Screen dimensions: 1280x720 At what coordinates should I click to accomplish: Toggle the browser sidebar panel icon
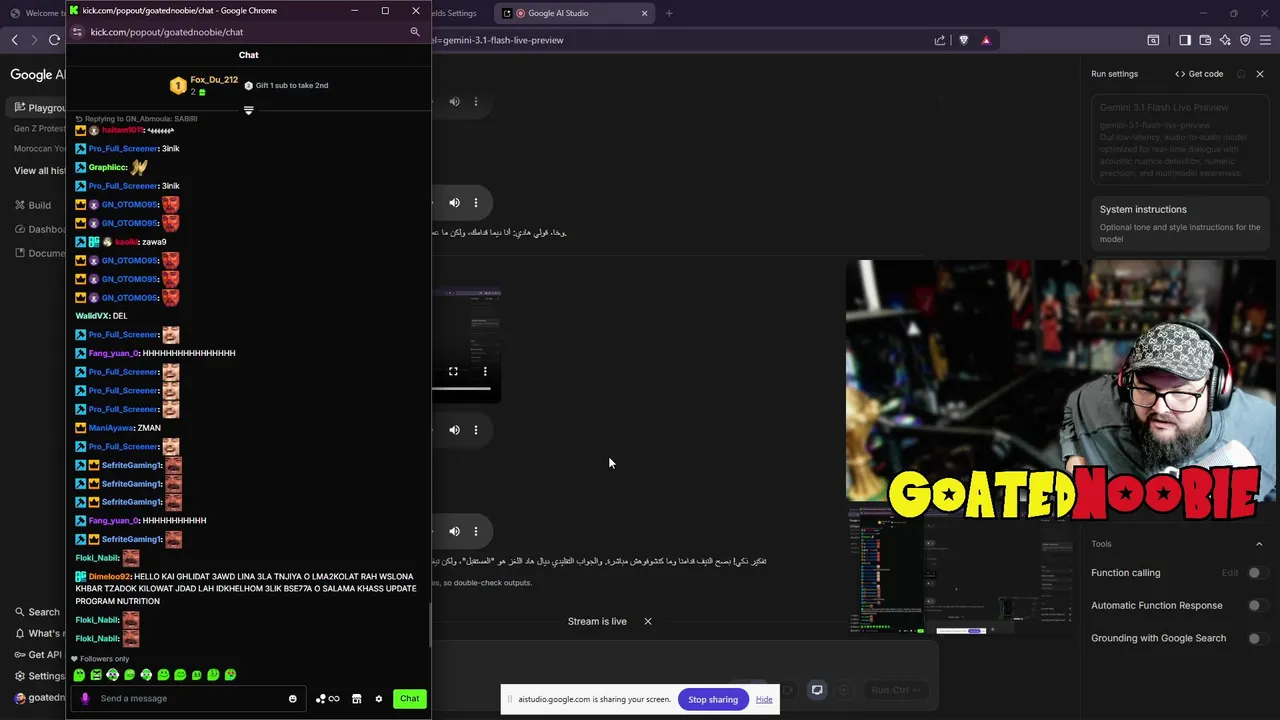tap(1185, 40)
